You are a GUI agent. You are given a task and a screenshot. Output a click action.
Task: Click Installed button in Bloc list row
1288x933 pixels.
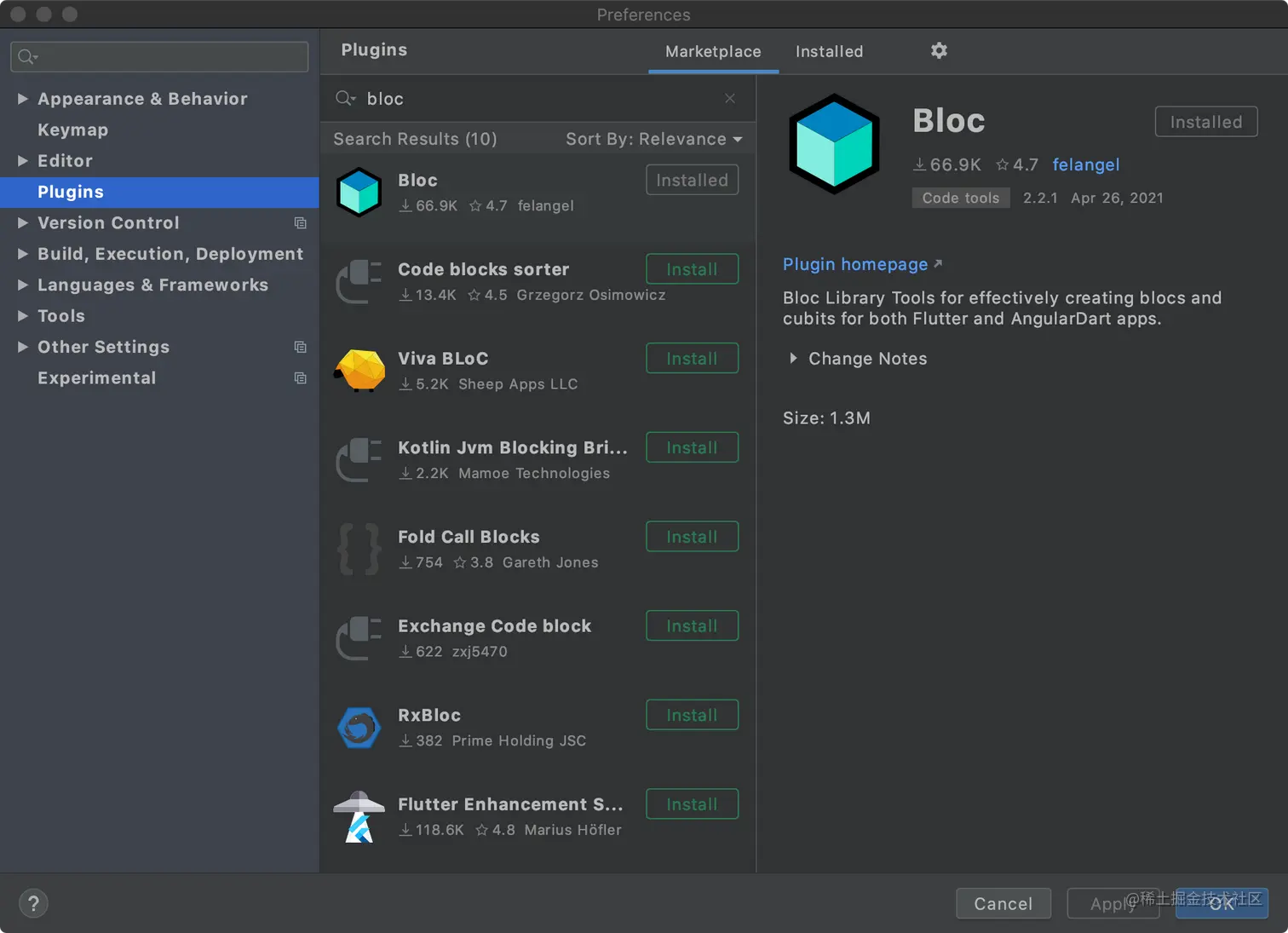click(x=692, y=180)
